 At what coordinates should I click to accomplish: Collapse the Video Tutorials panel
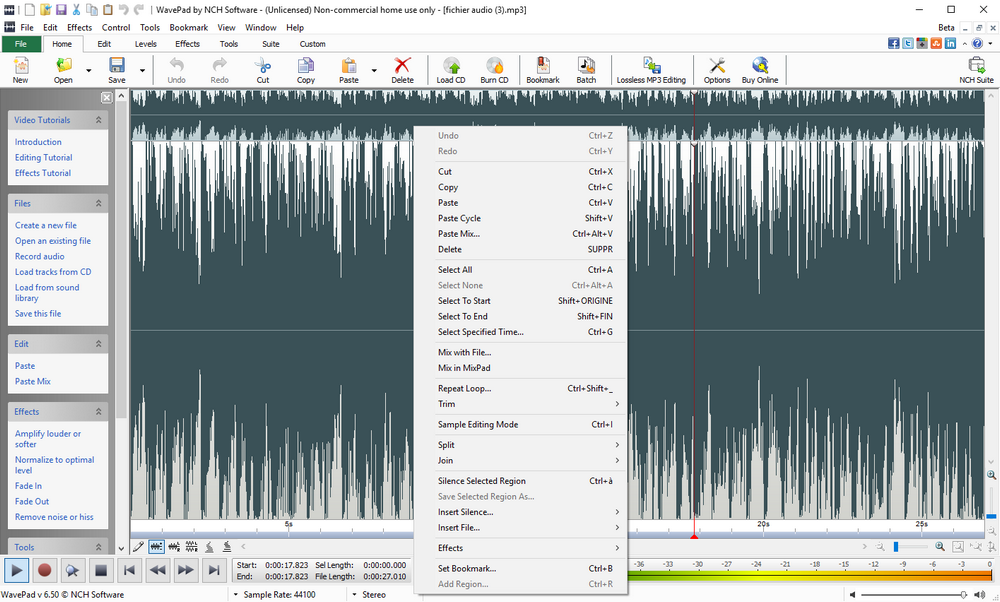pos(98,120)
